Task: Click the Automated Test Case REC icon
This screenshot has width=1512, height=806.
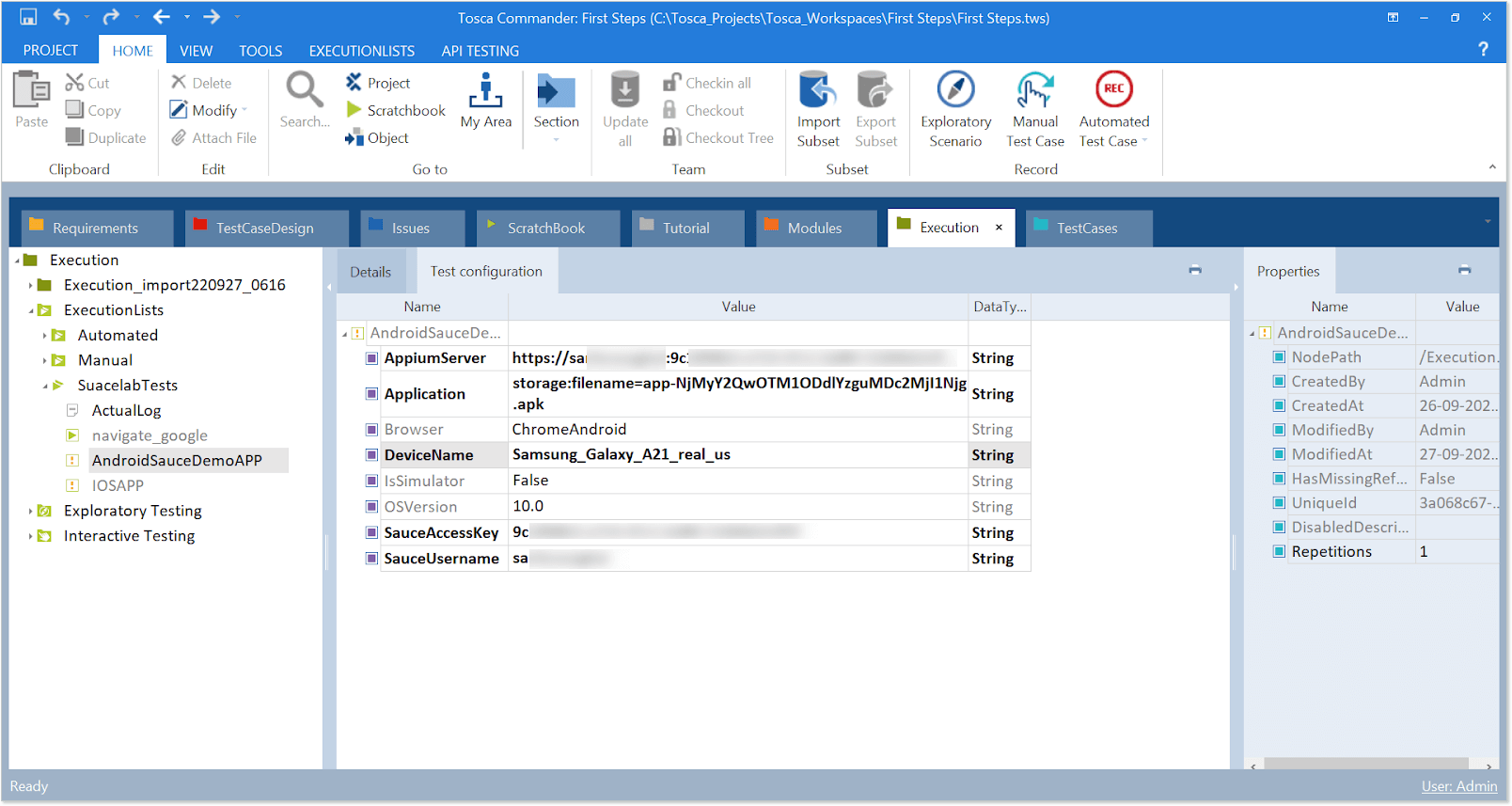Action: click(x=1113, y=89)
